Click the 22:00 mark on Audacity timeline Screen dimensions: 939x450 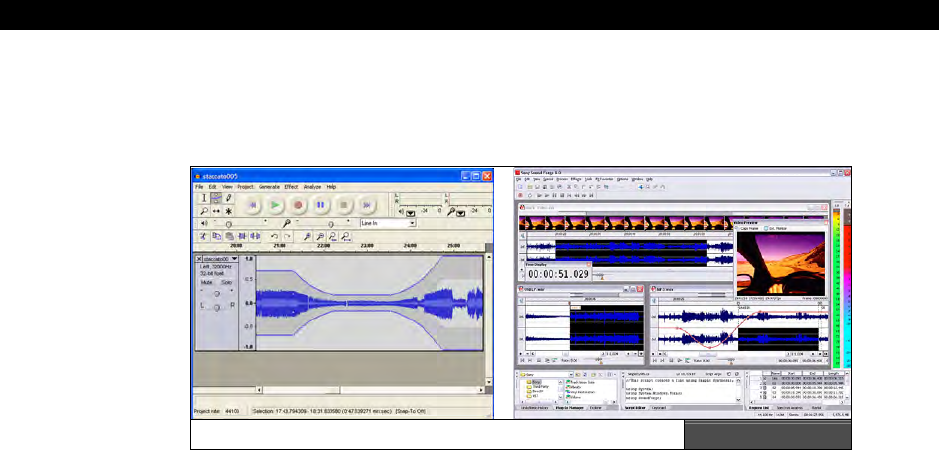click(x=323, y=246)
